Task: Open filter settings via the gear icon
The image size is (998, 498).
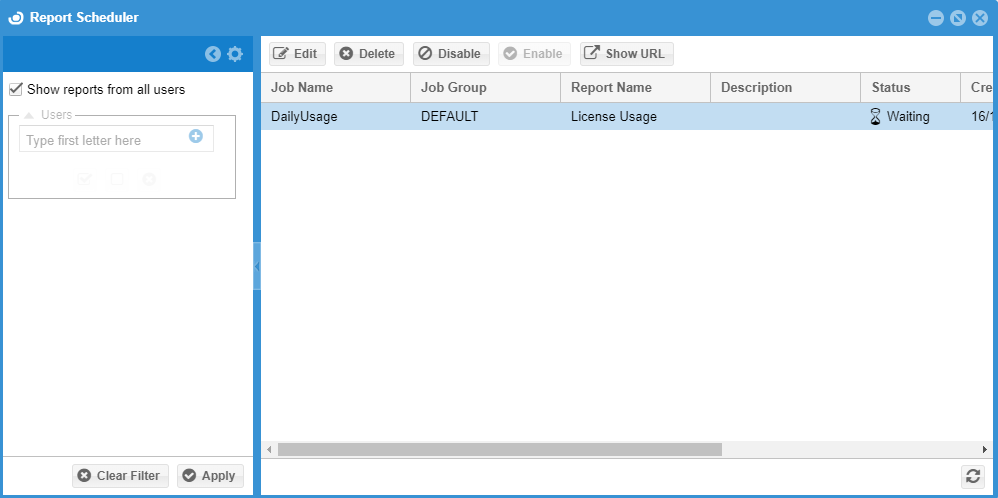Action: 235,54
